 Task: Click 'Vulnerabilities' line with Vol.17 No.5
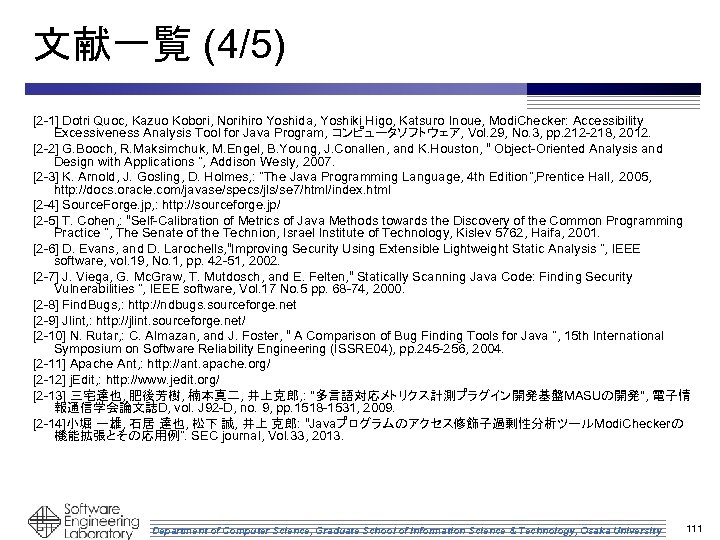click(x=229, y=289)
